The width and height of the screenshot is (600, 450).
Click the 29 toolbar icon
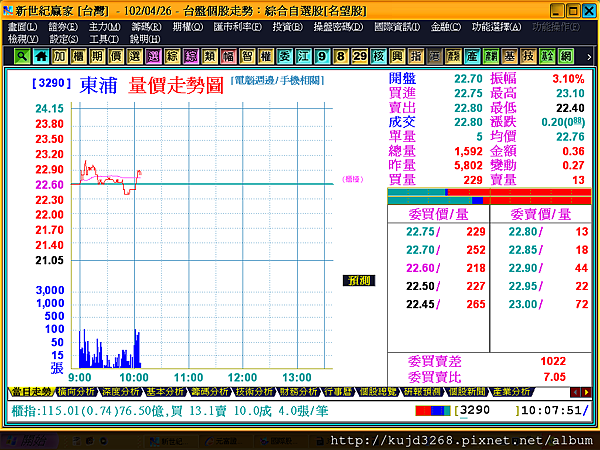coord(360,56)
